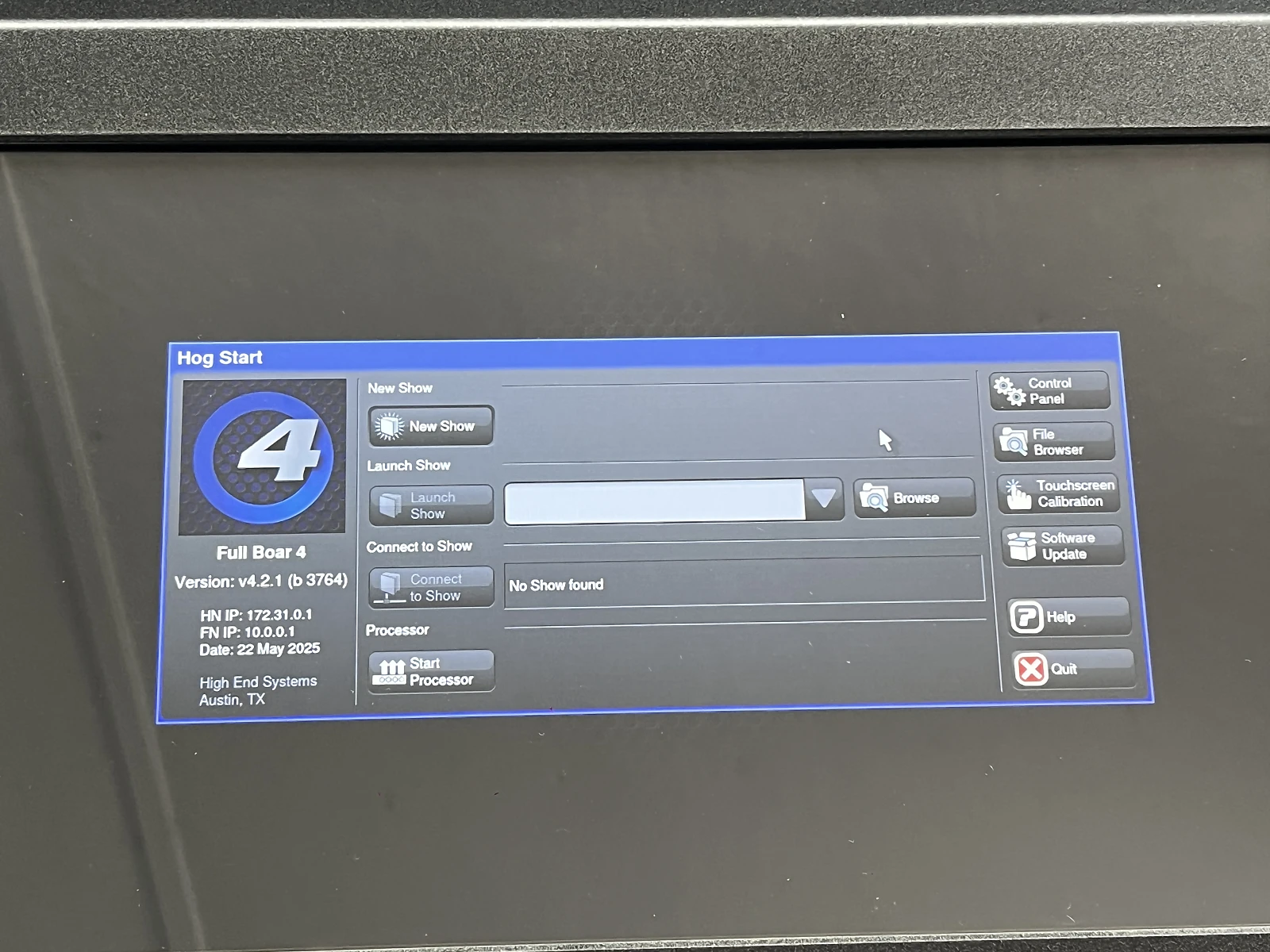Image resolution: width=1270 pixels, height=952 pixels.
Task: Click the Start Processor button
Action: click(x=432, y=671)
